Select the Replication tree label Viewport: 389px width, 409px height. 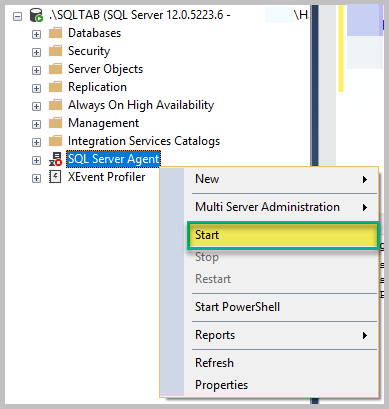point(97,87)
